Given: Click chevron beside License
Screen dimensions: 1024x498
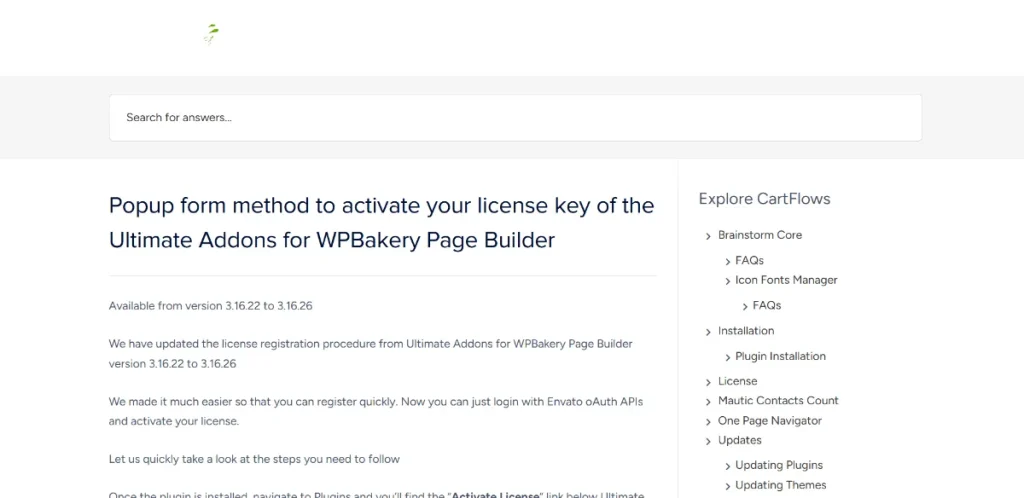Looking at the screenshot, I should coord(708,382).
